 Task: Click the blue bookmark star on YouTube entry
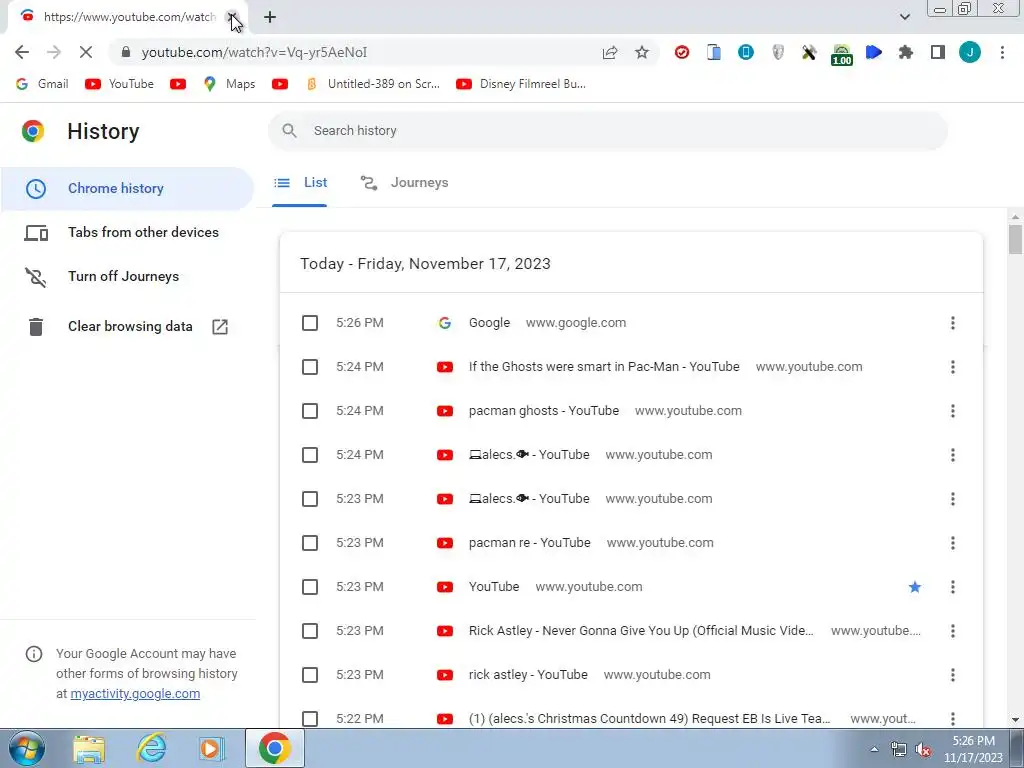pos(915,586)
